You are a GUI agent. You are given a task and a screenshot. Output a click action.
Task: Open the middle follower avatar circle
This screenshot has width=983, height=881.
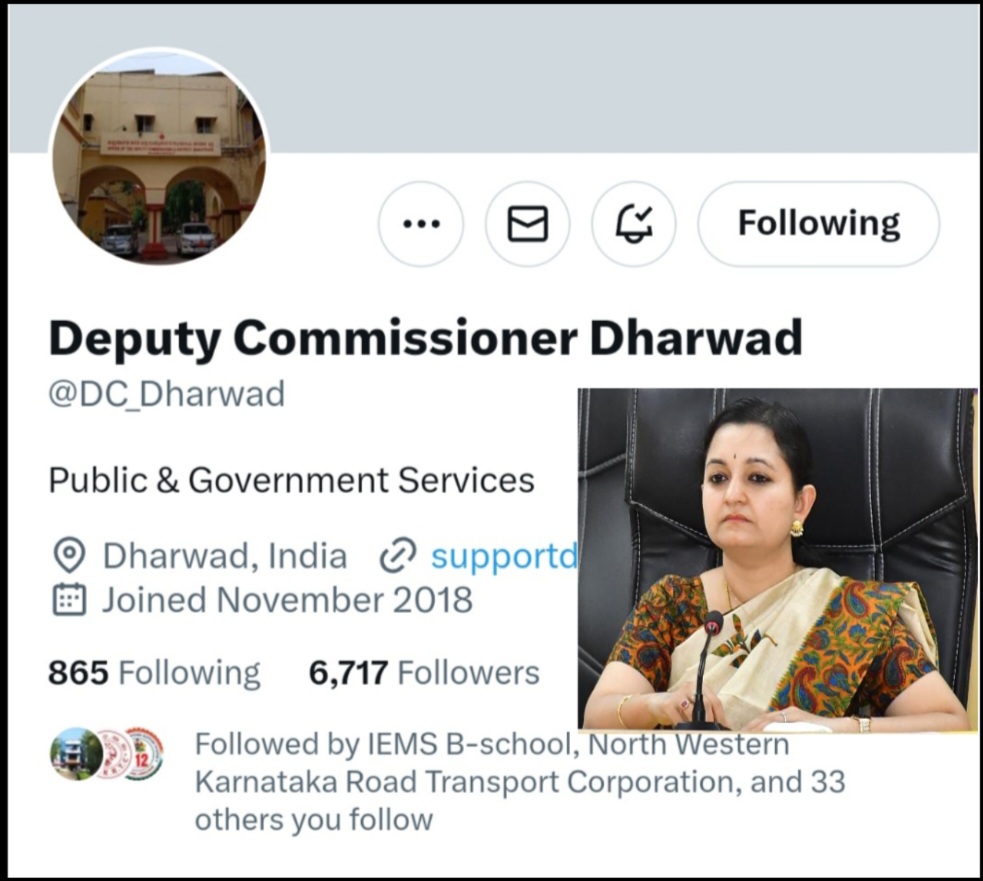pos(112,754)
